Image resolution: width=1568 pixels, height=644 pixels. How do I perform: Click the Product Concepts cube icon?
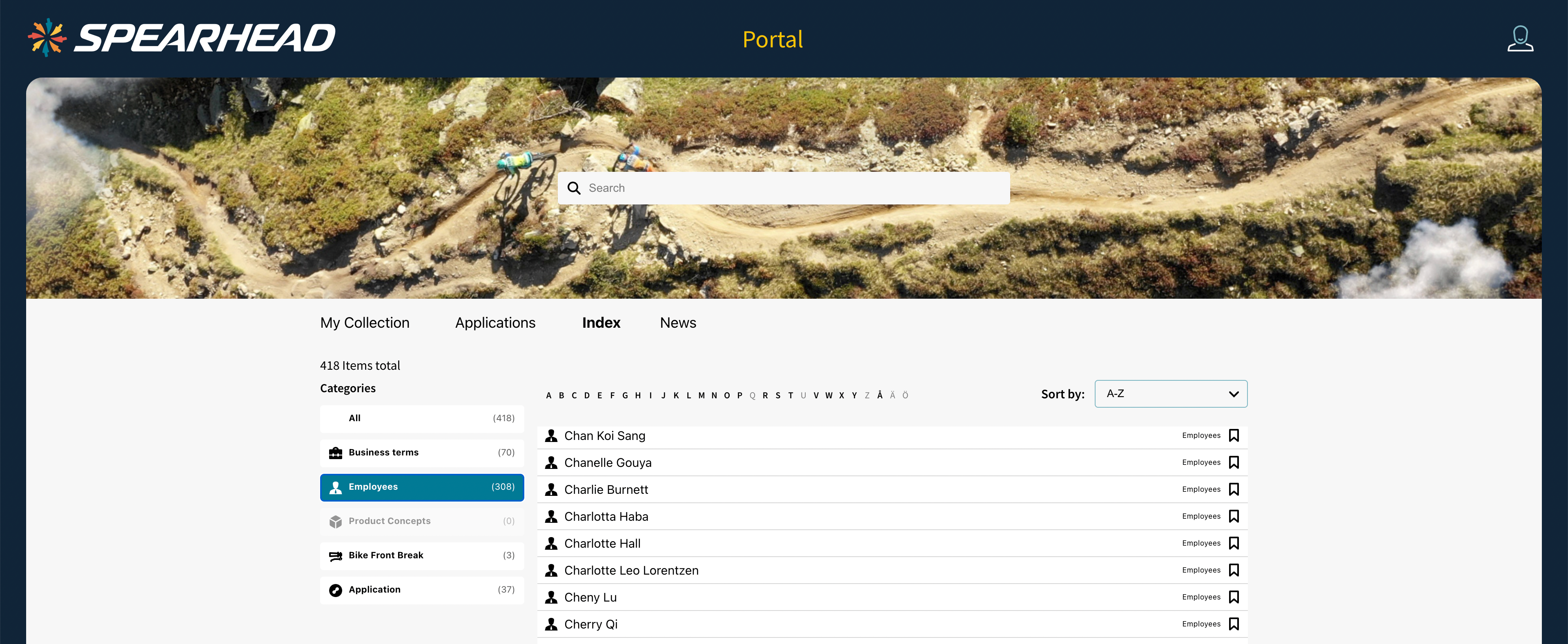click(335, 521)
